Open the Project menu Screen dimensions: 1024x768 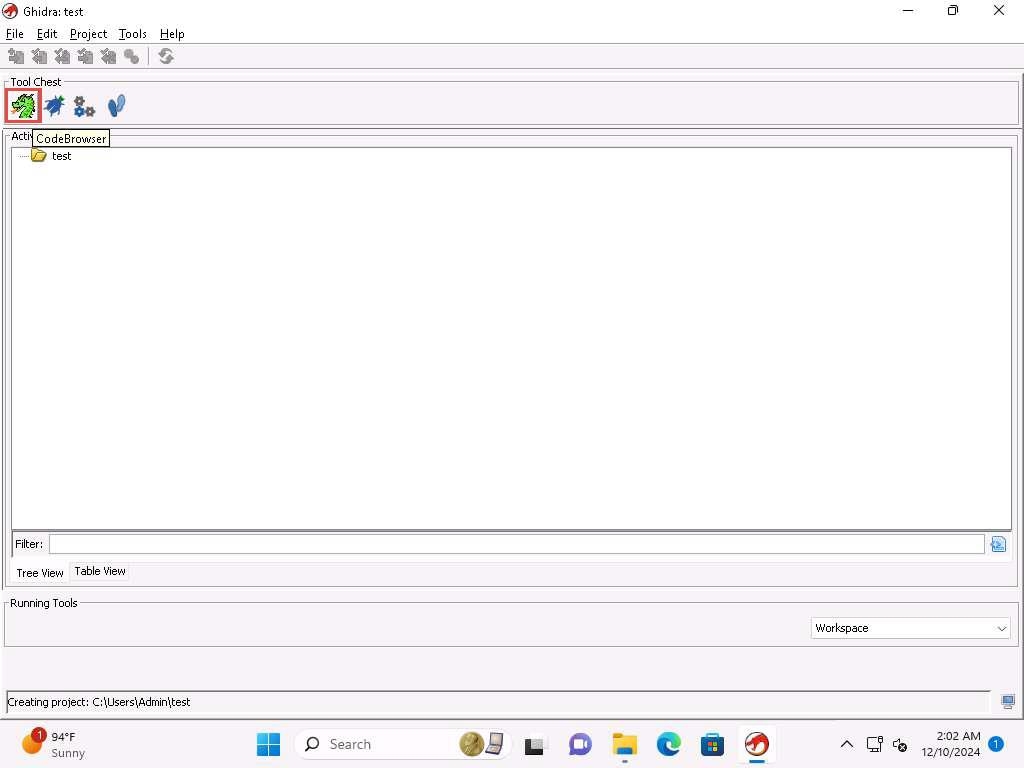(88, 34)
